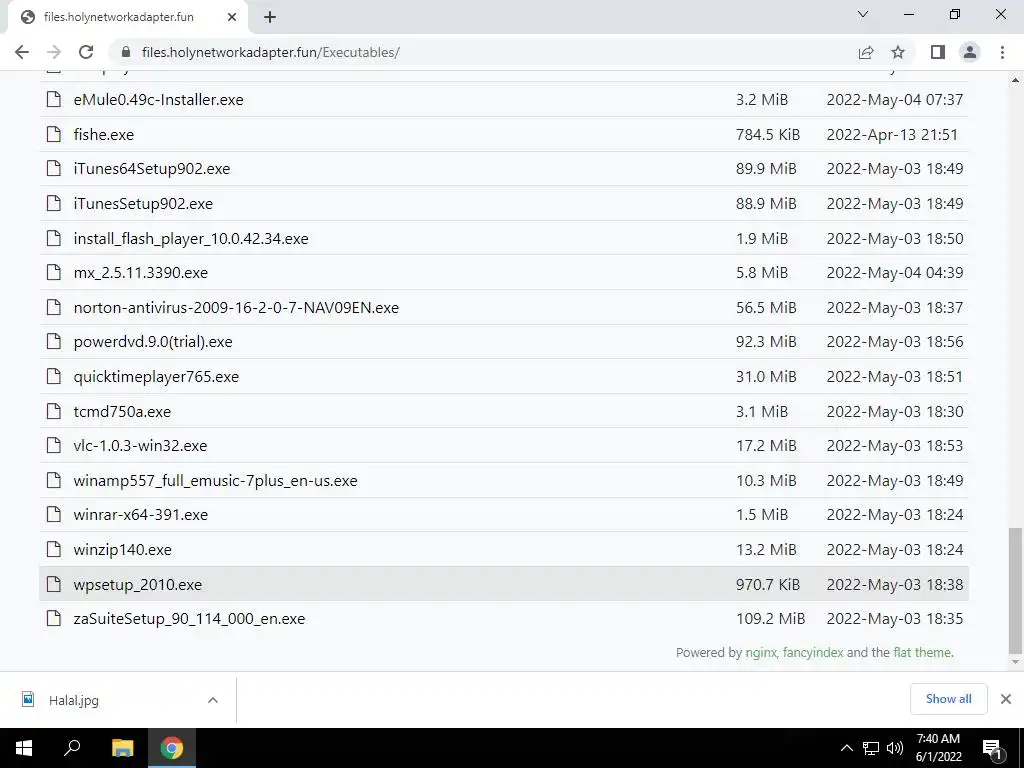This screenshot has height=768, width=1024.
Task: Close the files.holynetworkadapter.fun tab
Action: (232, 18)
